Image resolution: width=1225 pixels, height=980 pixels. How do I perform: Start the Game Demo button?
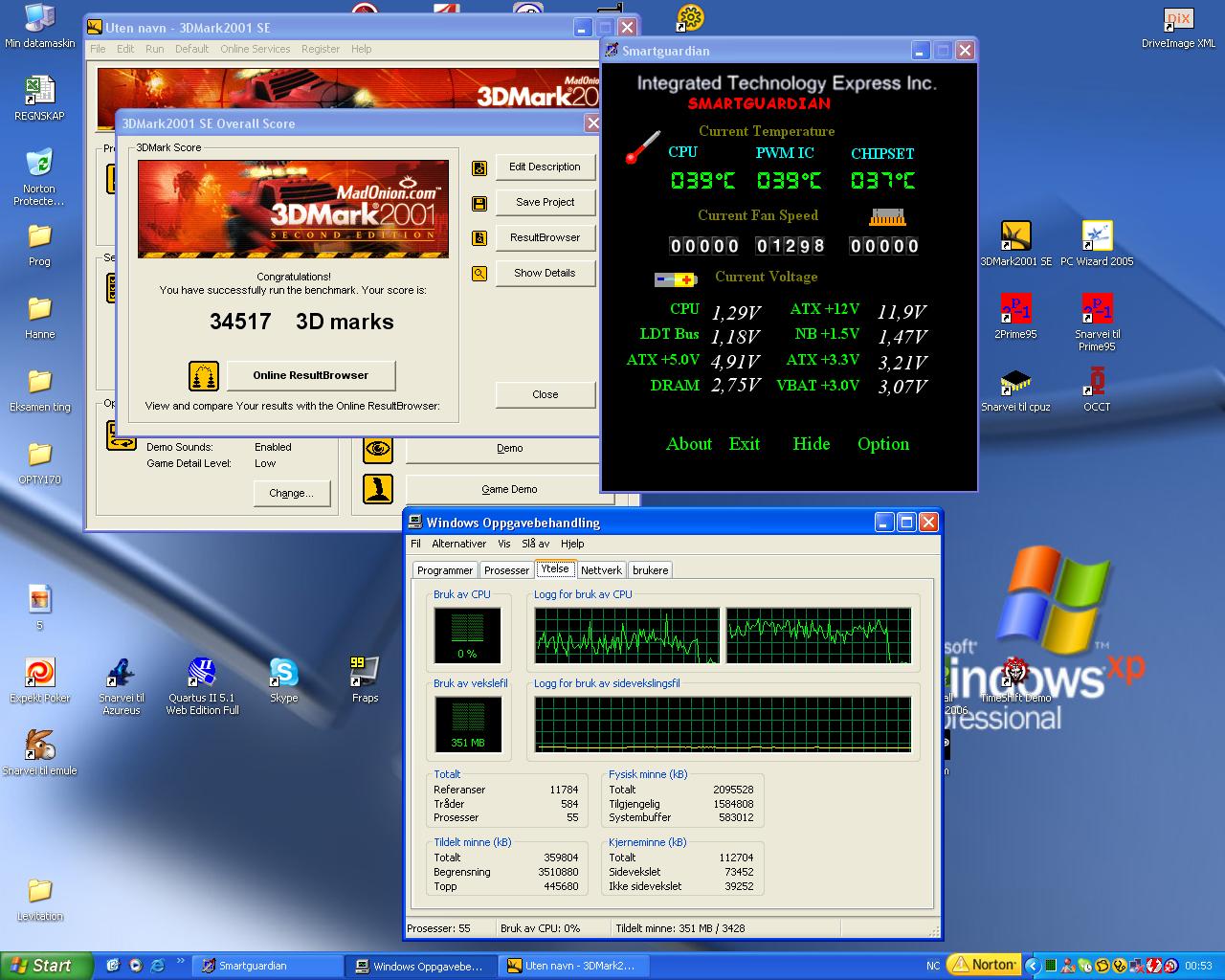pos(509,489)
